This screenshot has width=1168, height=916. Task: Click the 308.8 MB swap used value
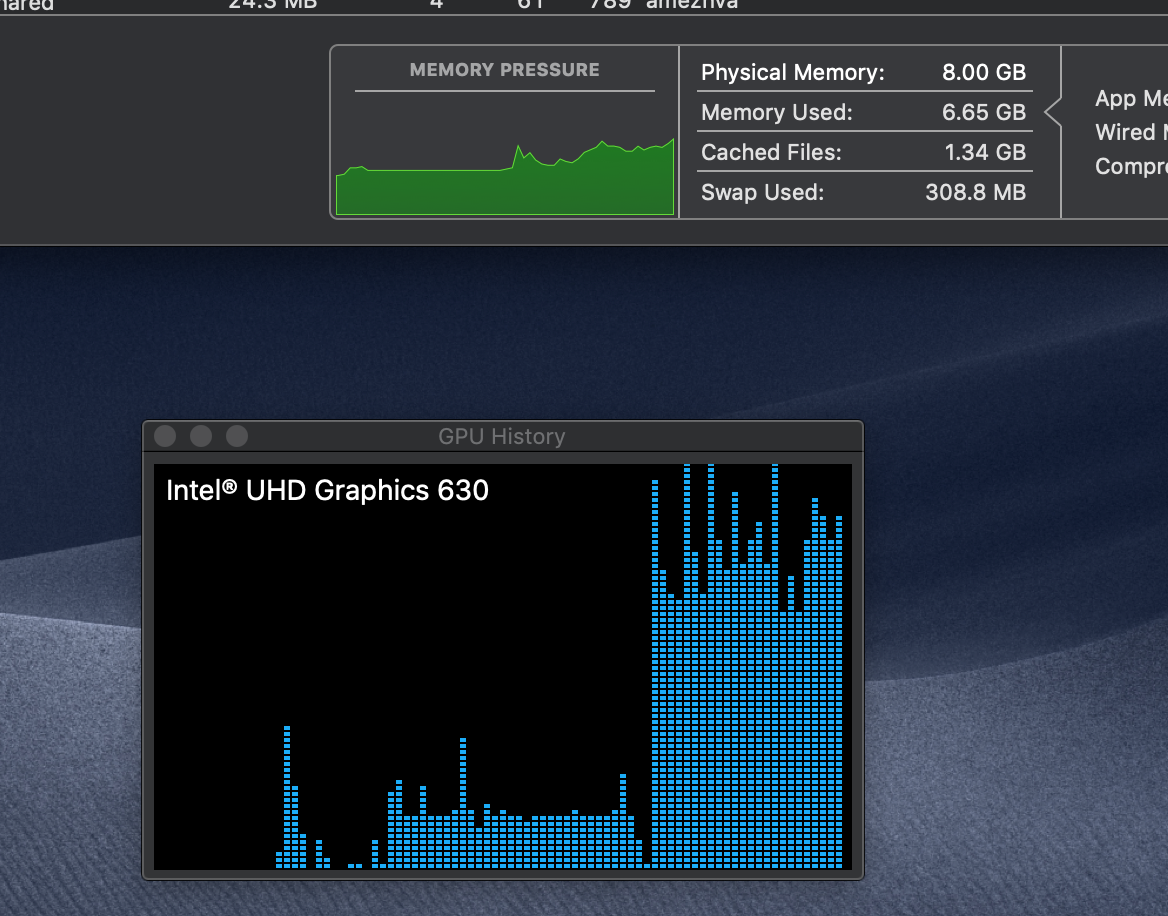point(975,193)
